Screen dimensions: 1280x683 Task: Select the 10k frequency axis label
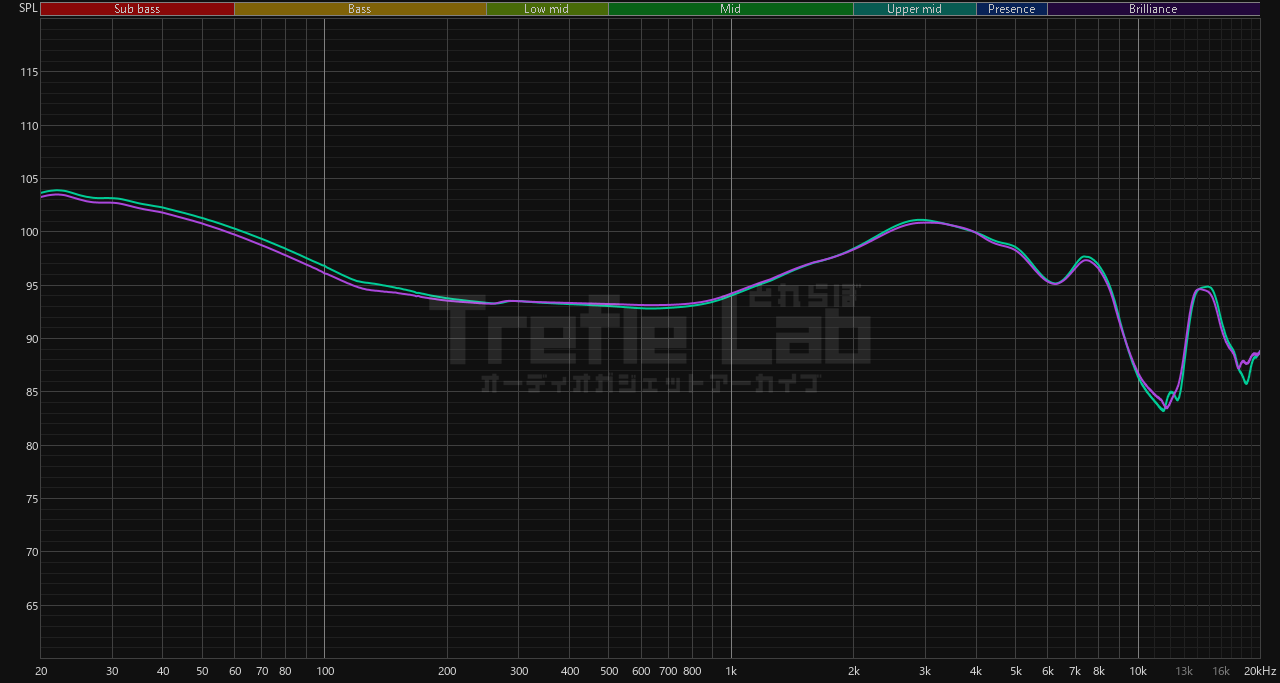(1138, 670)
